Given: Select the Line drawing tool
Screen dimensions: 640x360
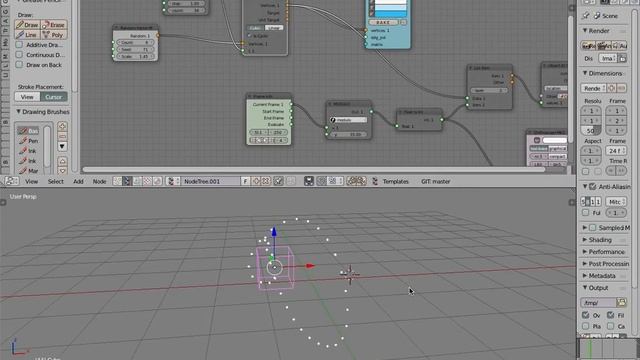Looking at the screenshot, I should click(x=27, y=35).
